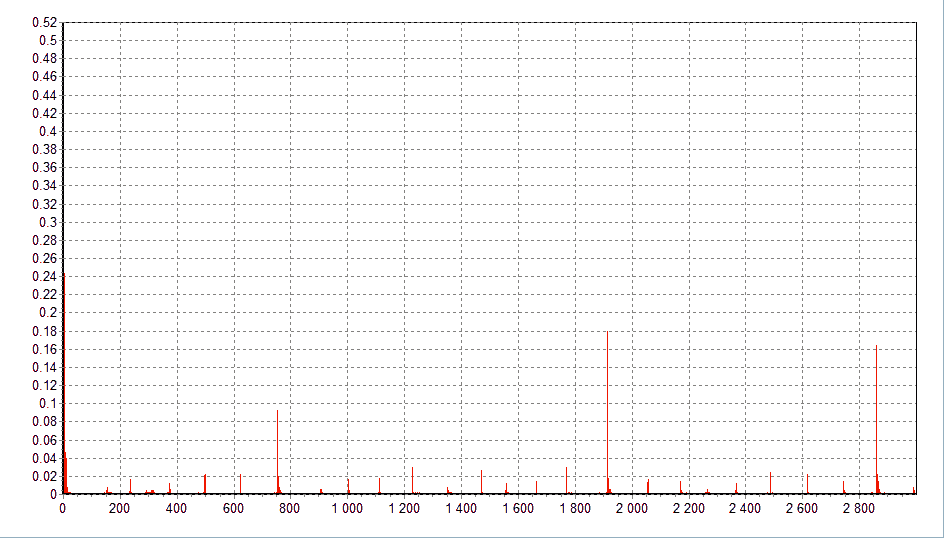Click the red peak near 1 900 reaching 0.18
The width and height of the screenshot is (944, 538).
(x=607, y=410)
